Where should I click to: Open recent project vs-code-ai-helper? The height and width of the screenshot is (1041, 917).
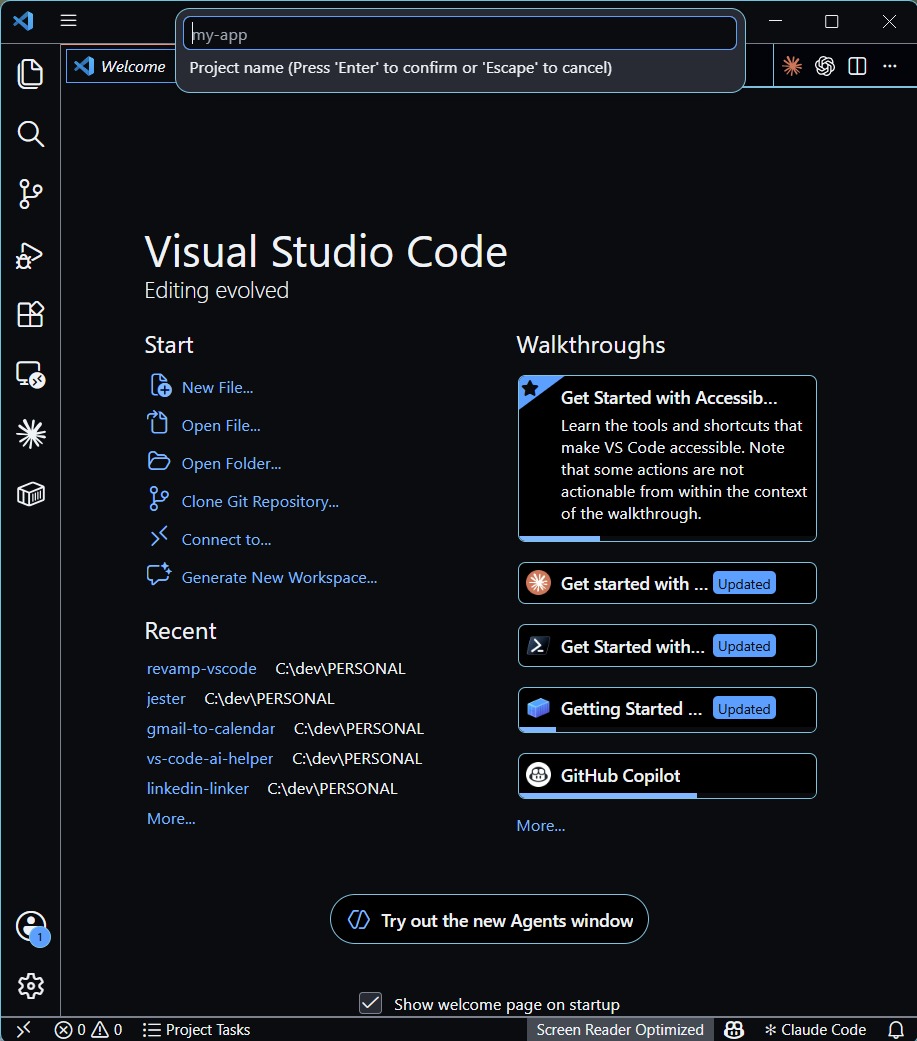click(210, 758)
